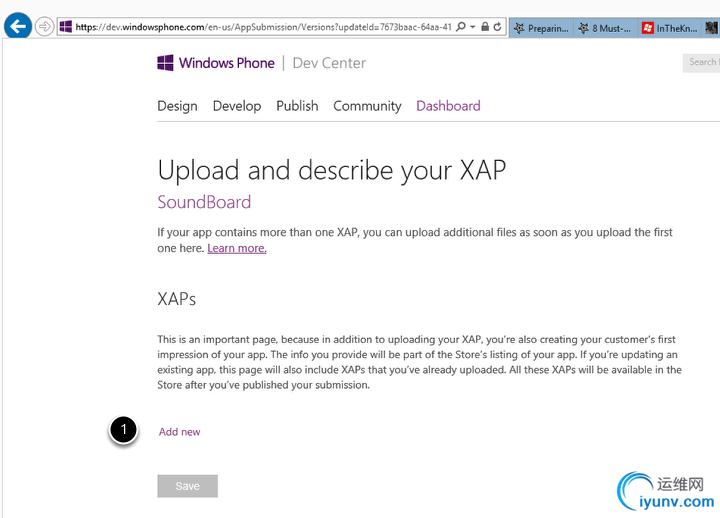The width and height of the screenshot is (720, 518).
Task: Click the refresh page icon
Action: [497, 27]
